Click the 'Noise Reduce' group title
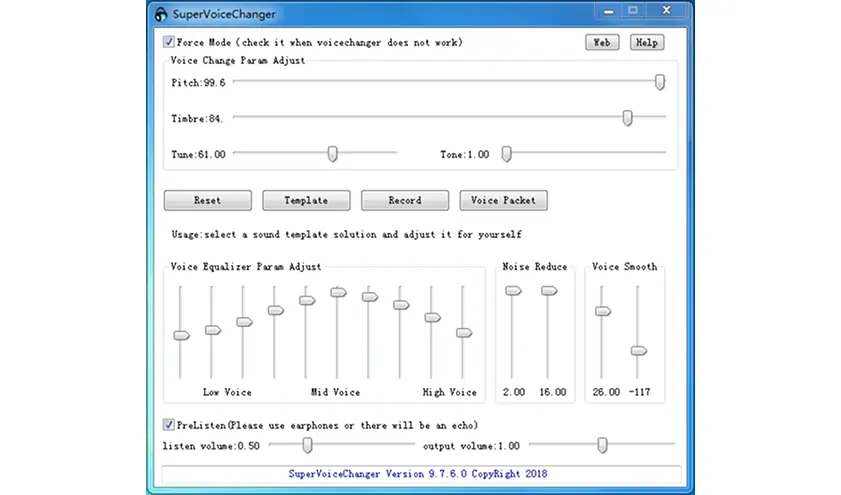 point(535,267)
